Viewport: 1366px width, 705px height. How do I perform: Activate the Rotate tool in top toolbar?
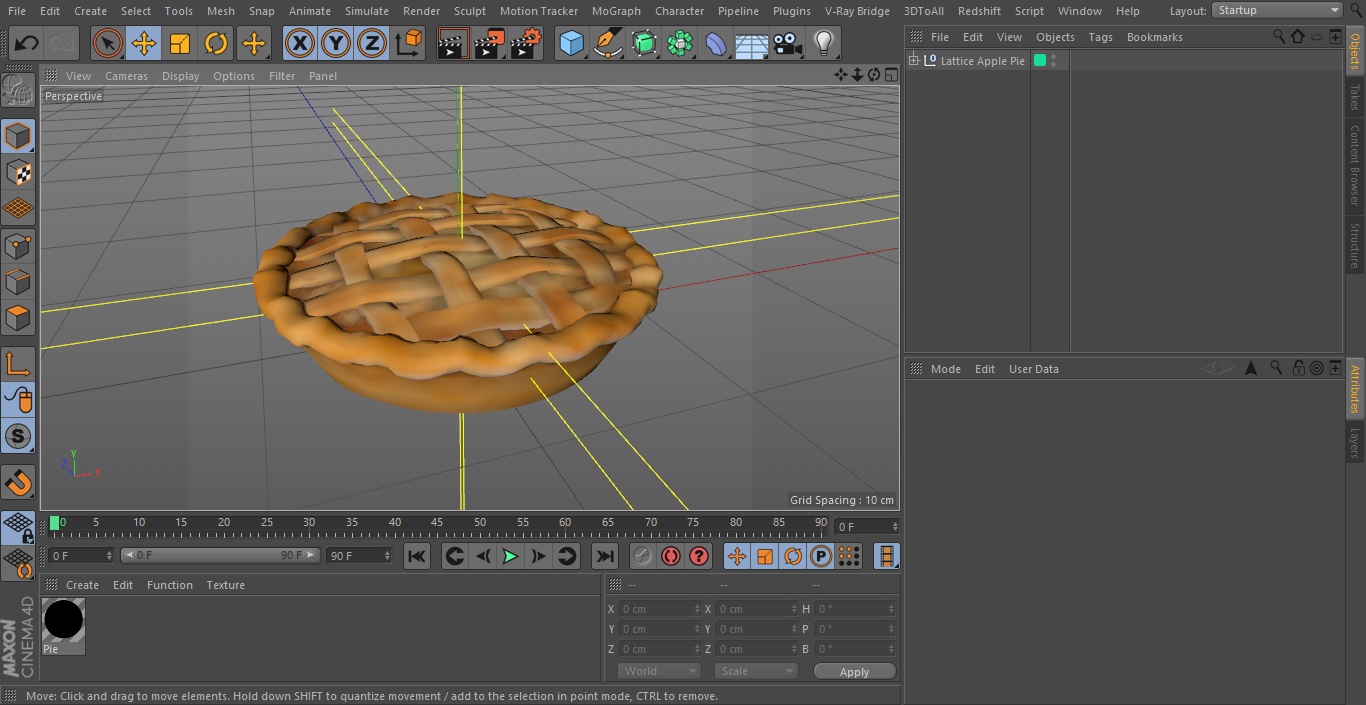click(216, 44)
